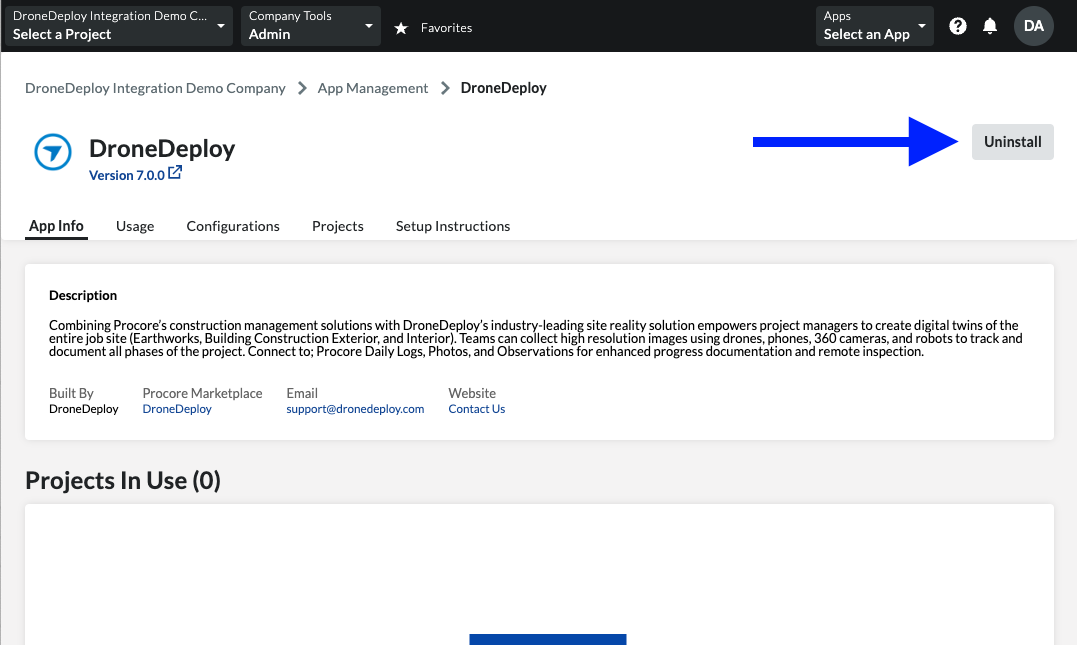Click the current DroneDeploy breadcrumb text
The image size is (1077, 645).
(x=503, y=88)
